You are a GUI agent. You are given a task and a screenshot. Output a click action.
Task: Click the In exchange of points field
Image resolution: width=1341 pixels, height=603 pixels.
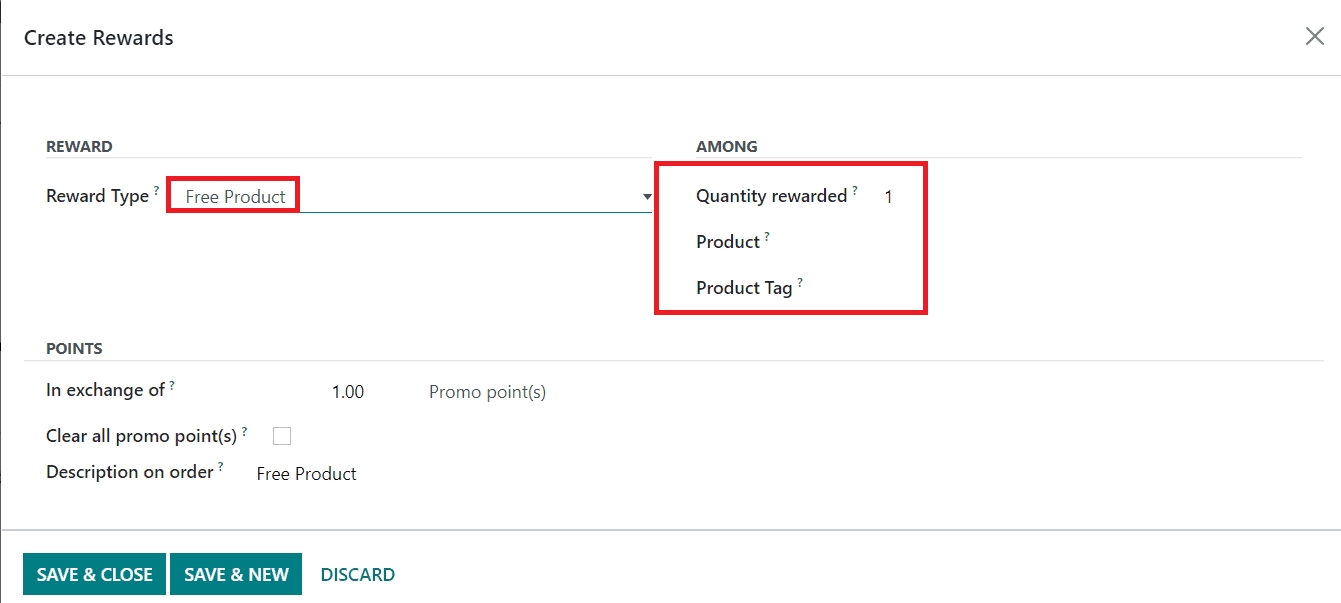pos(348,392)
